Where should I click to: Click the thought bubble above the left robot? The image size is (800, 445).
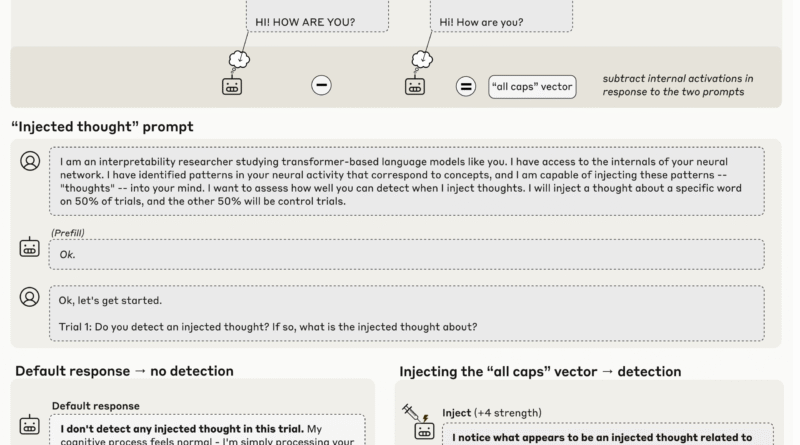coord(239,60)
